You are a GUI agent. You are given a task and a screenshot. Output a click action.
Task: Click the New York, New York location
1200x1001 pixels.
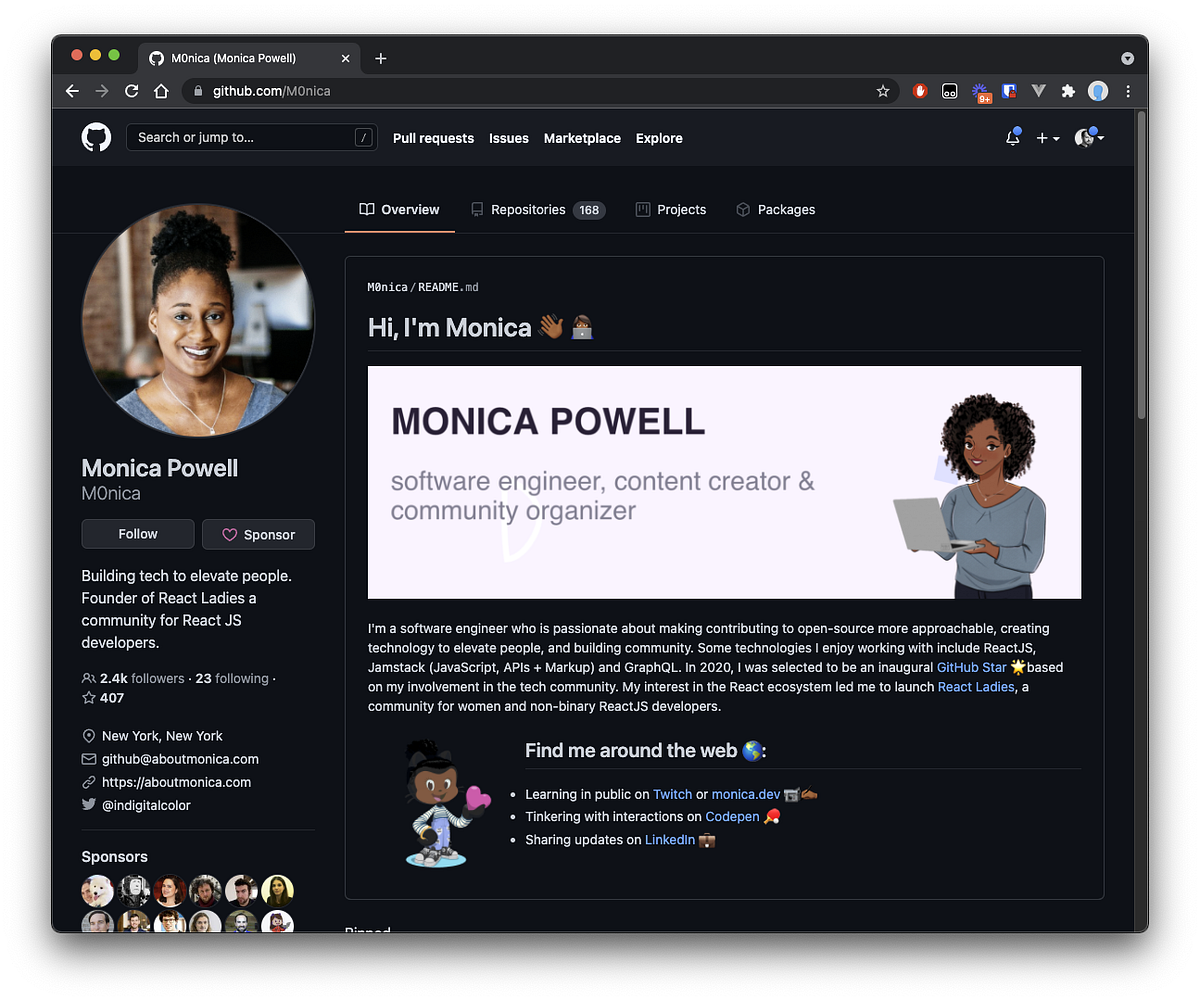pyautogui.click(x=162, y=736)
